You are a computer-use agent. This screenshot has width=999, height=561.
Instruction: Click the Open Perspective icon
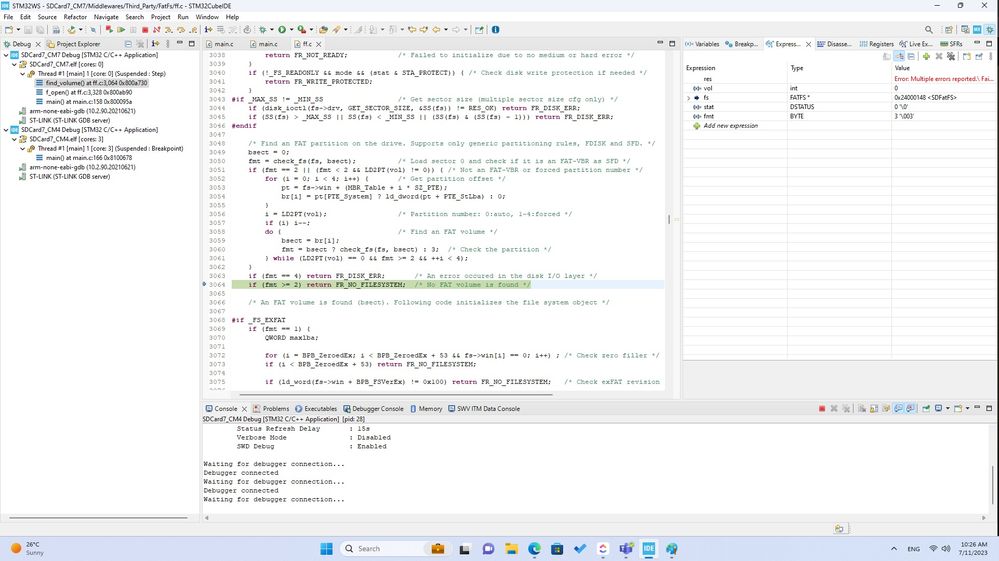coord(949,29)
